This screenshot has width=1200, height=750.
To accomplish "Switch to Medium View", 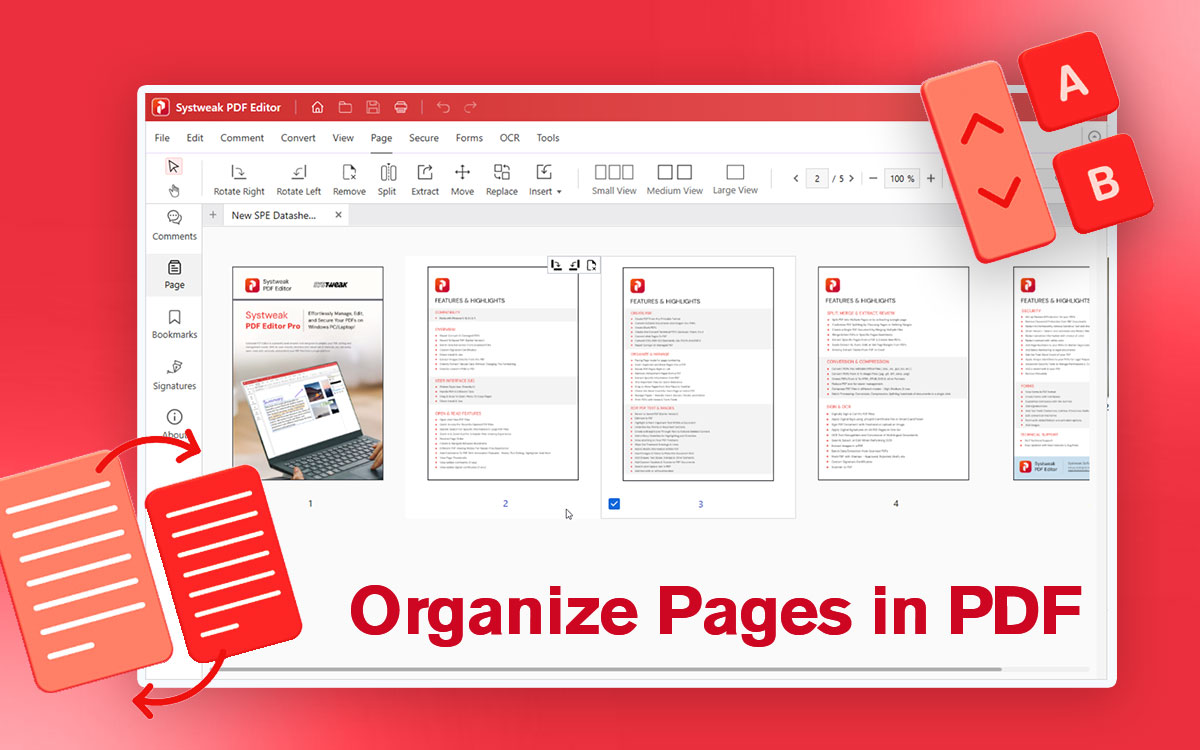I will [675, 179].
